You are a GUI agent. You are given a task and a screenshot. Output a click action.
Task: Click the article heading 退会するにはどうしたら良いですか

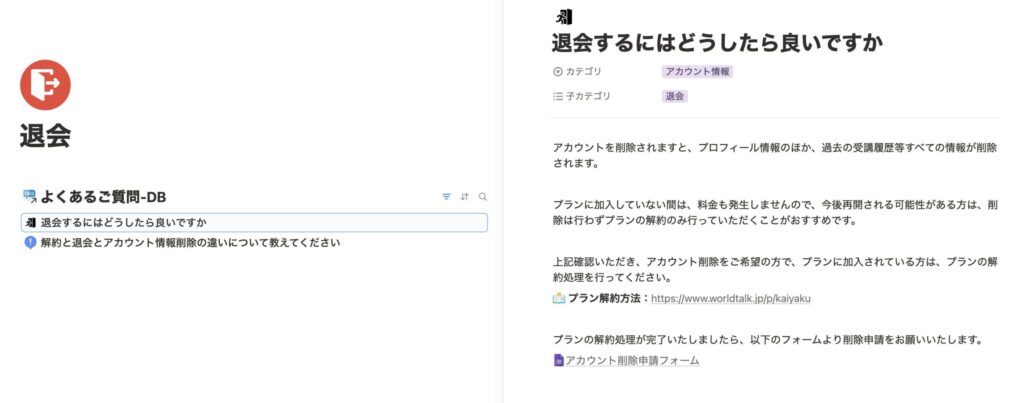tap(717, 43)
